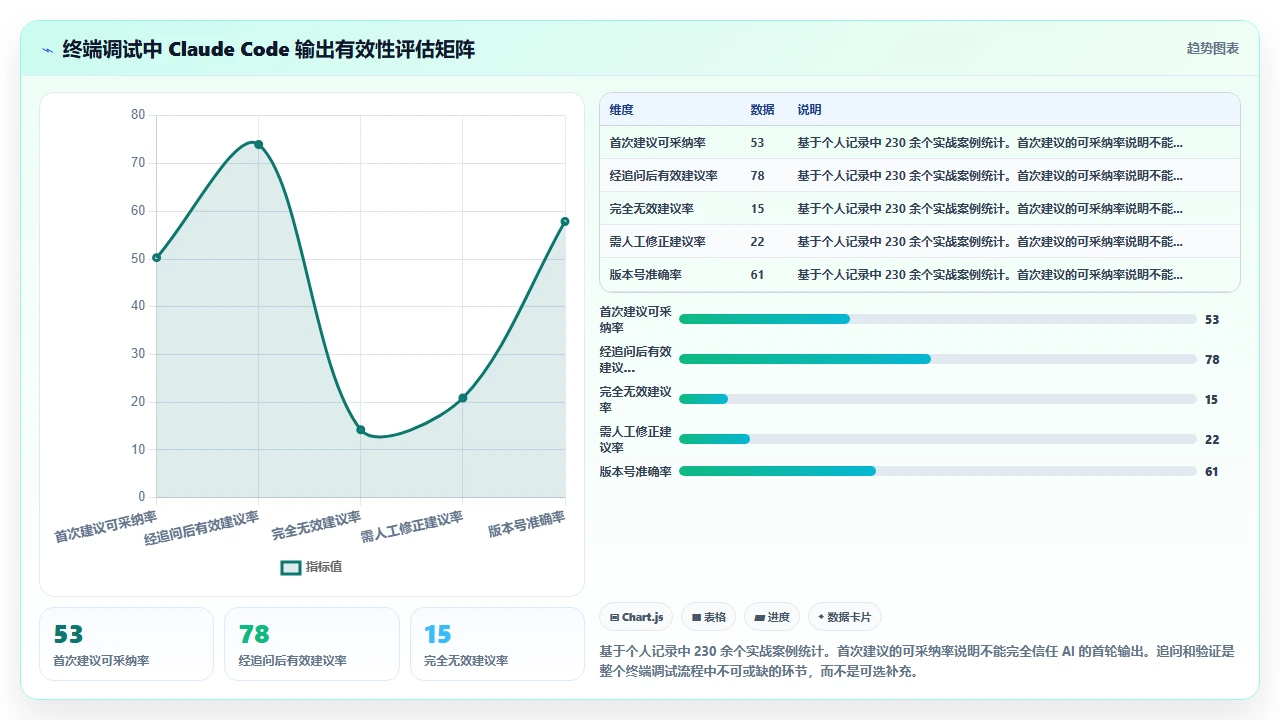Click the progress value 78 at bar end
The image size is (1280, 720).
1212,360
